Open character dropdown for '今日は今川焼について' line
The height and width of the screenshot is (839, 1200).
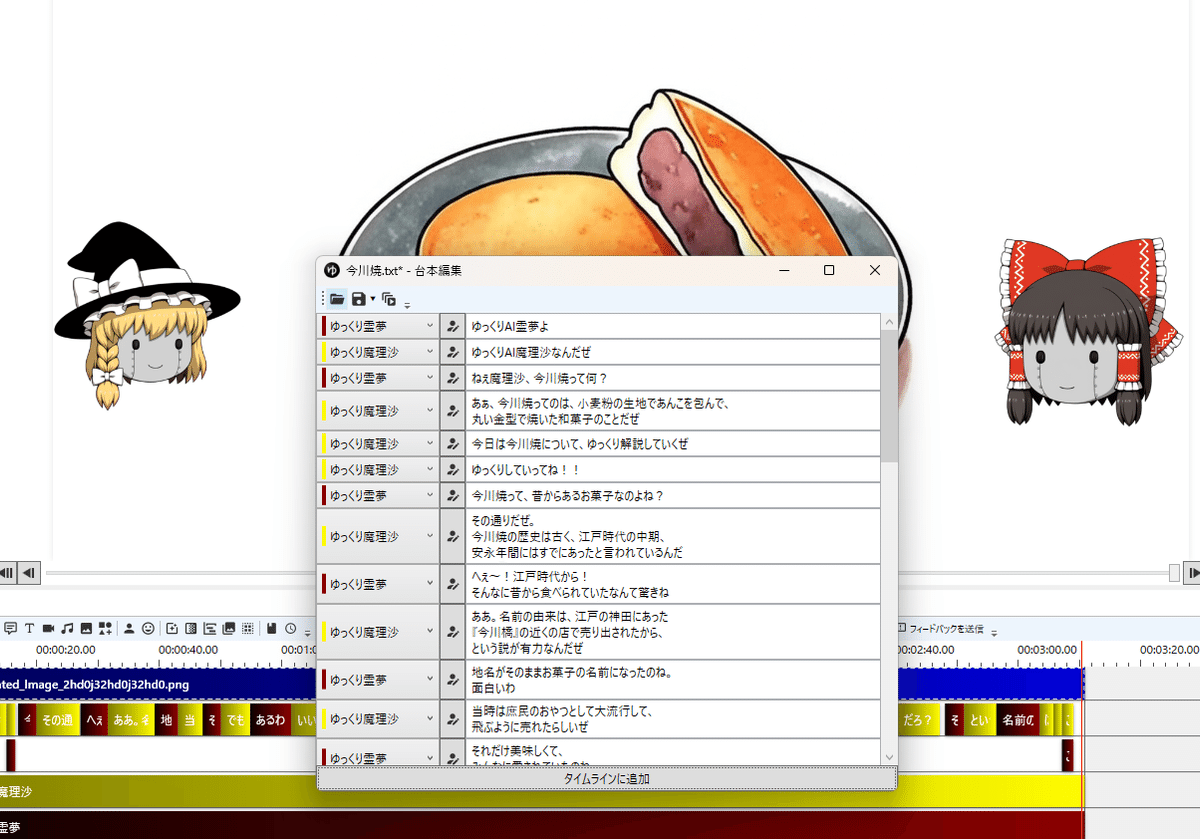(429, 443)
